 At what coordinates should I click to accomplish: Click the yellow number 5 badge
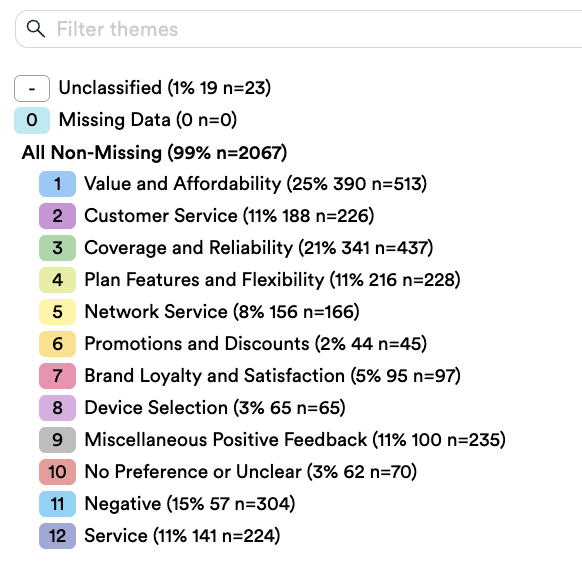point(58,312)
